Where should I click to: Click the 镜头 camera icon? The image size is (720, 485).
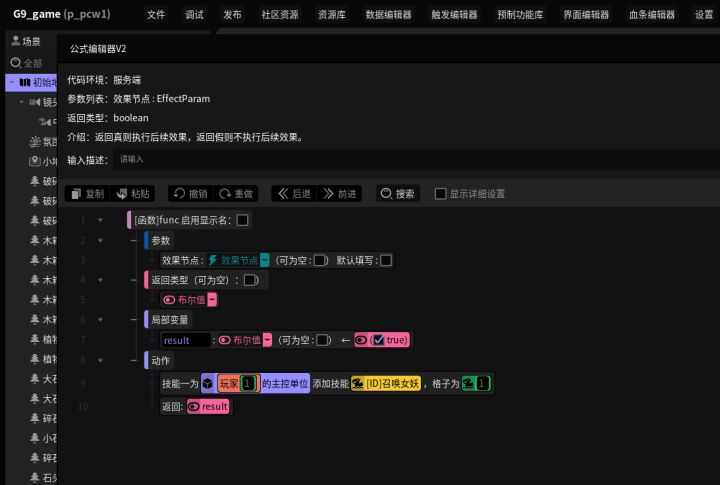coord(35,102)
